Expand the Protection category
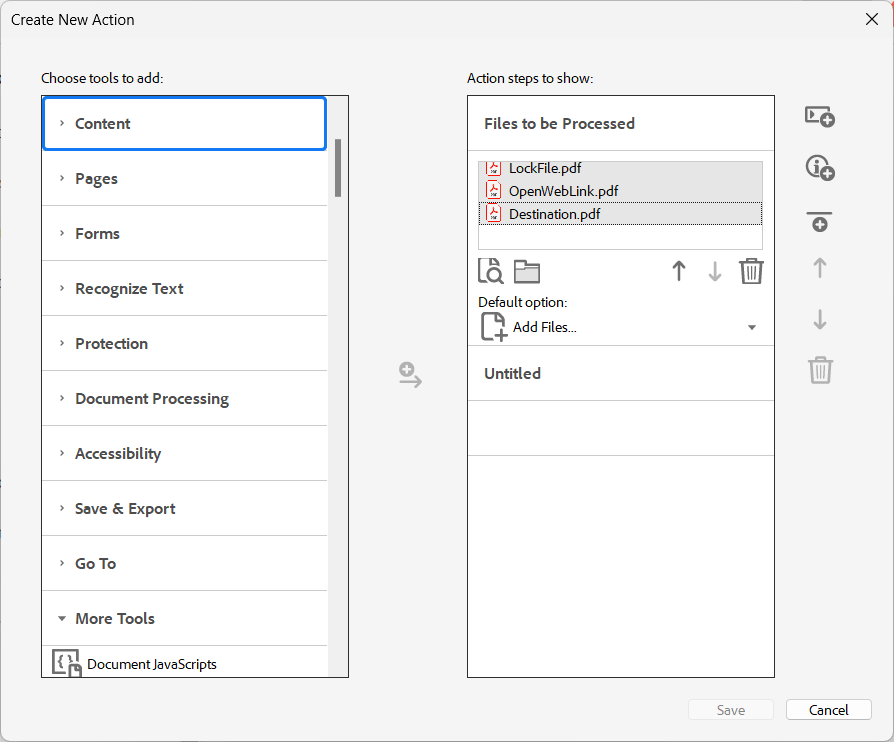This screenshot has height=742, width=894. click(x=111, y=344)
